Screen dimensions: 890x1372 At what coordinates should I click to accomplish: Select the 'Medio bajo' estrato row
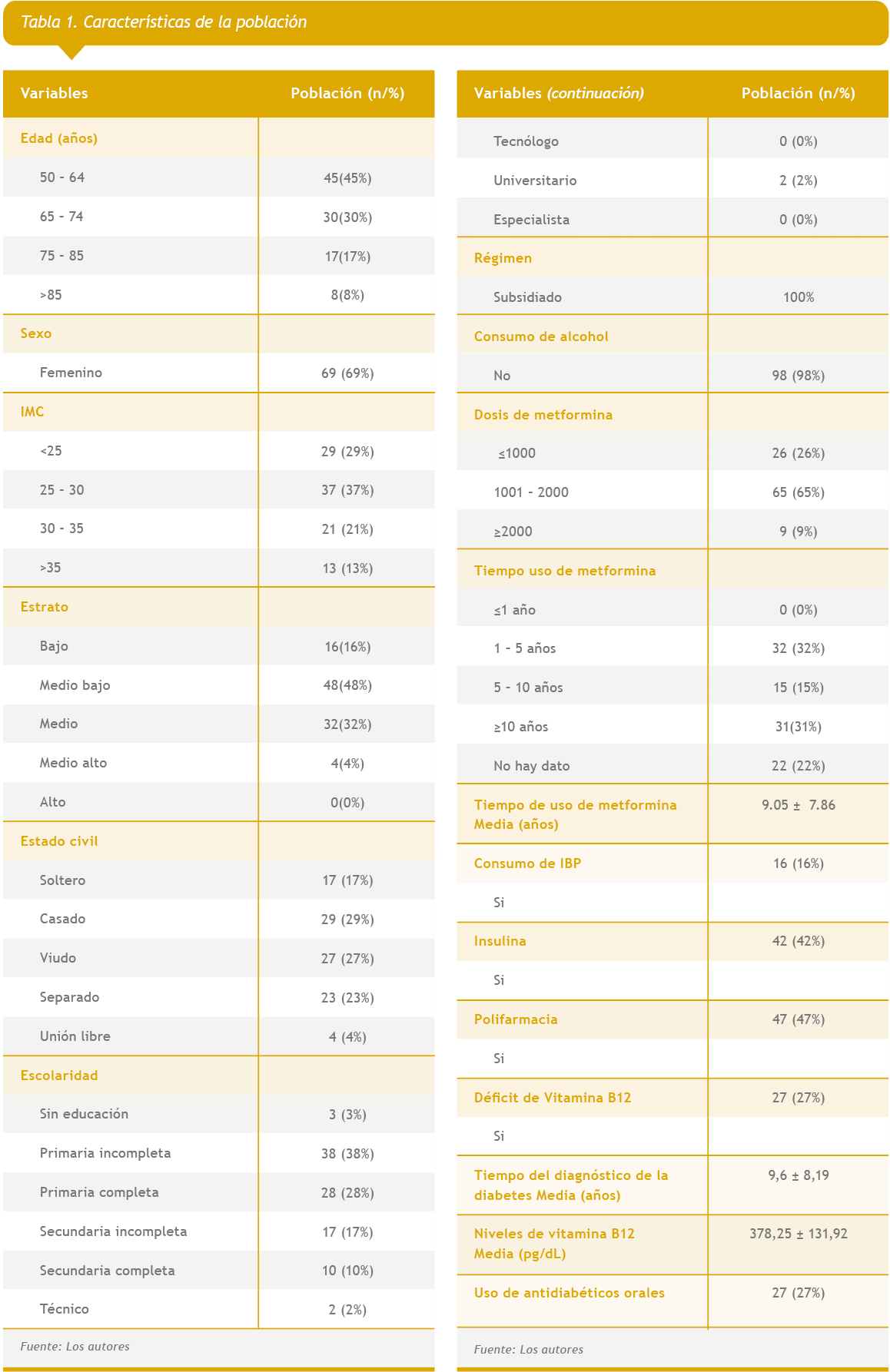(75, 685)
